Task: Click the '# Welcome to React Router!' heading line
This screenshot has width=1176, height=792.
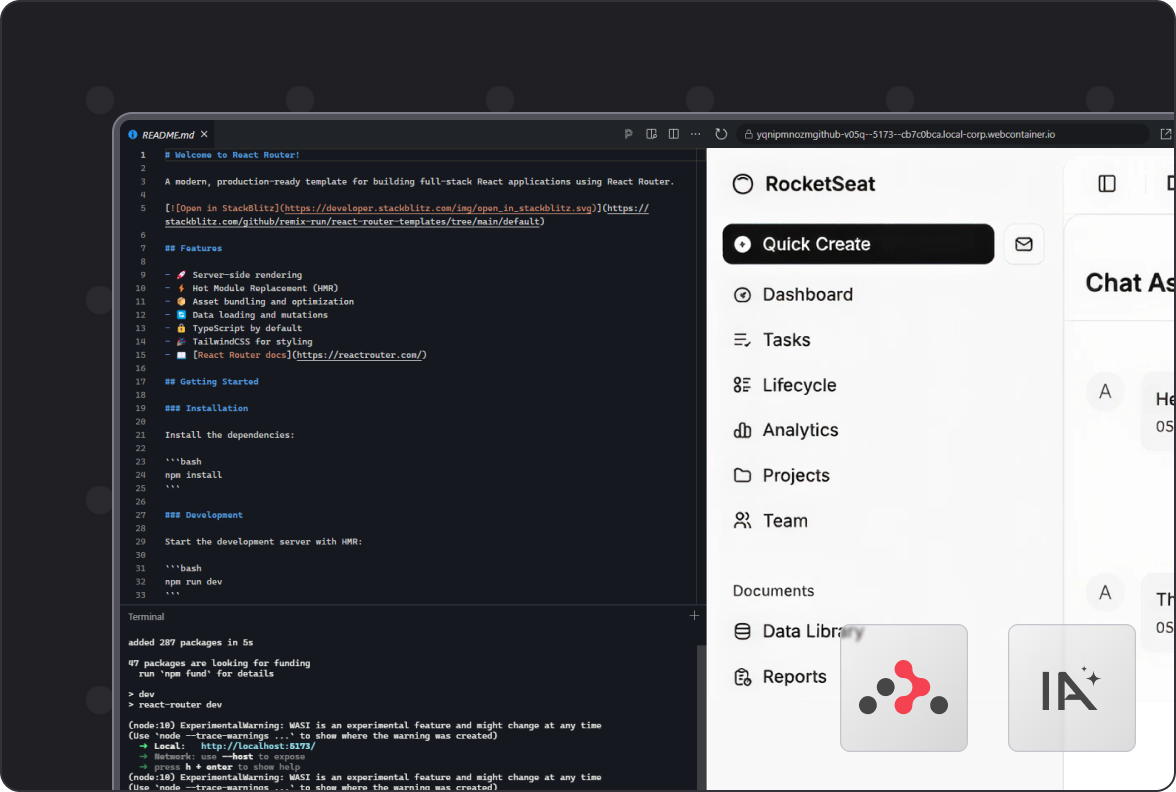Action: [x=232, y=154]
